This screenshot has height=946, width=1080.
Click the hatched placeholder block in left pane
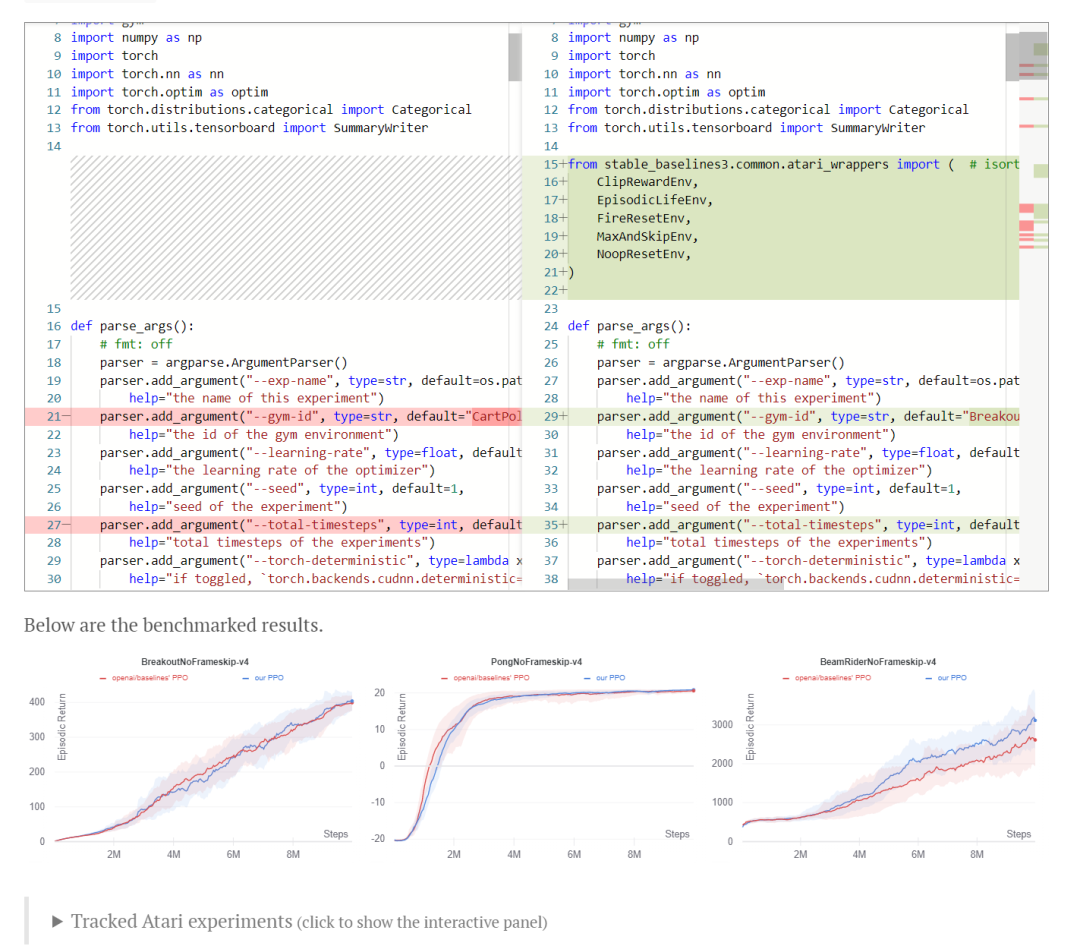point(290,227)
